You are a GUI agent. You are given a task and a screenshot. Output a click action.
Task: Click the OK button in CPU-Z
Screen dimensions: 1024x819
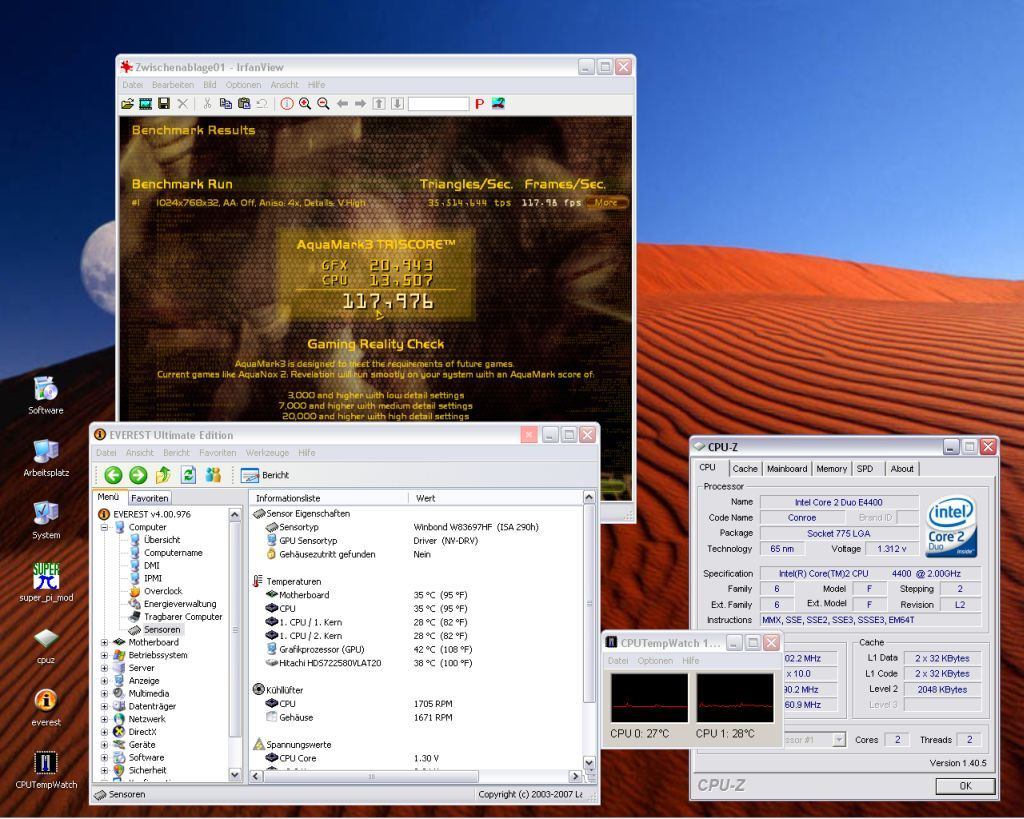point(966,786)
